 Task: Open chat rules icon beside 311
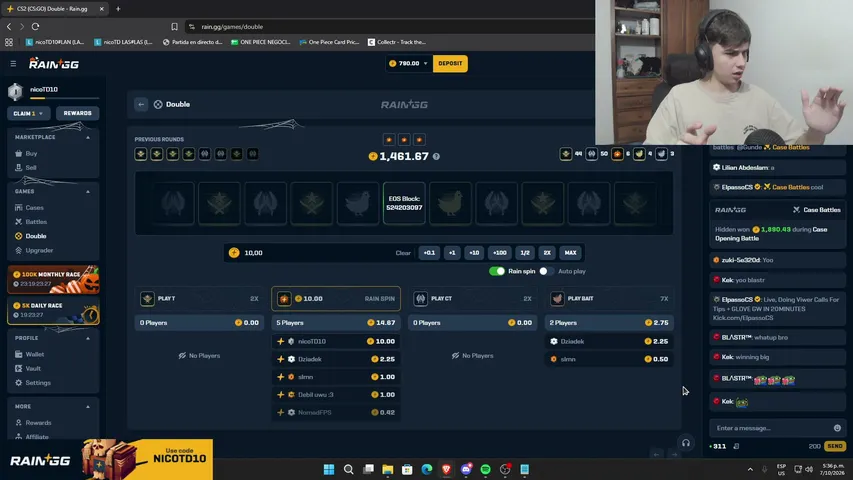736,446
